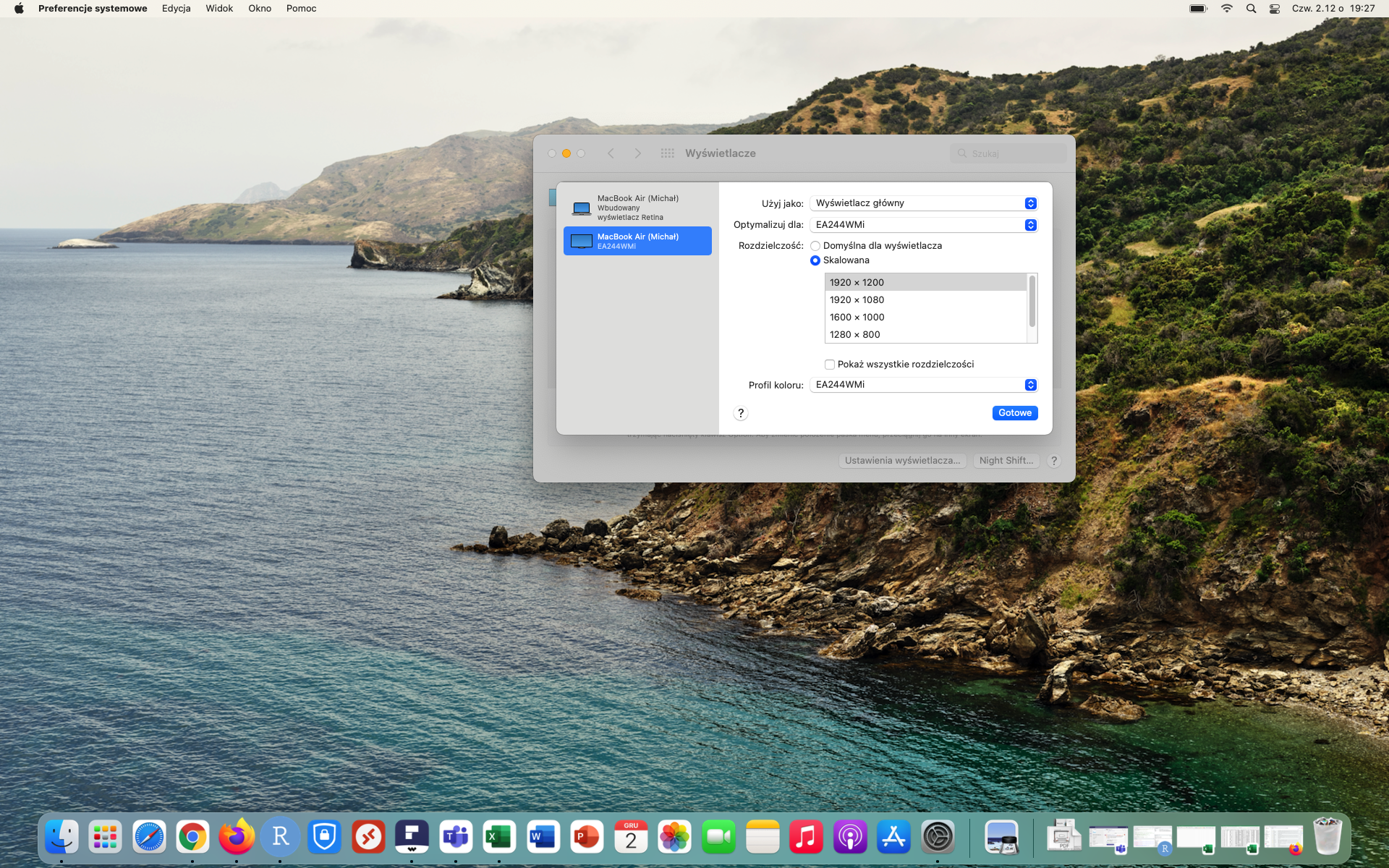This screenshot has width=1389, height=868.
Task: Click the Wi-Fi status icon
Action: pos(1226,9)
